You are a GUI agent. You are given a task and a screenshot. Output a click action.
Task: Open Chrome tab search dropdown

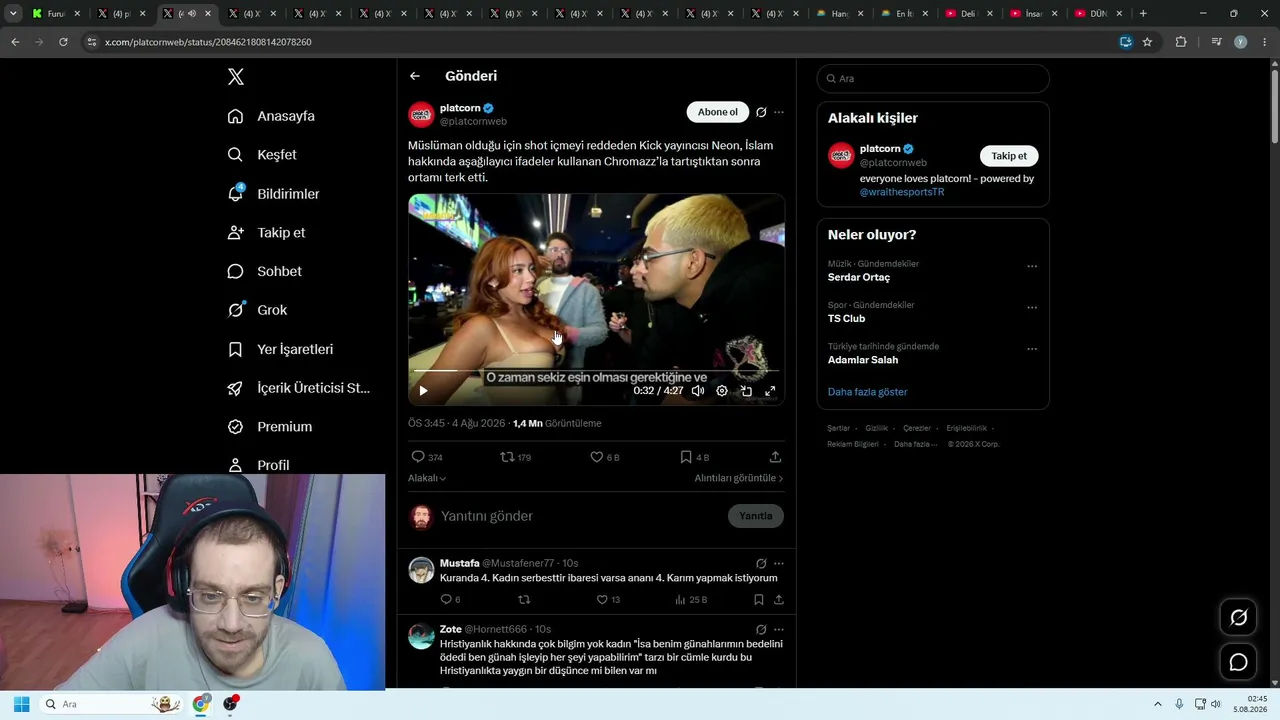click(12, 14)
